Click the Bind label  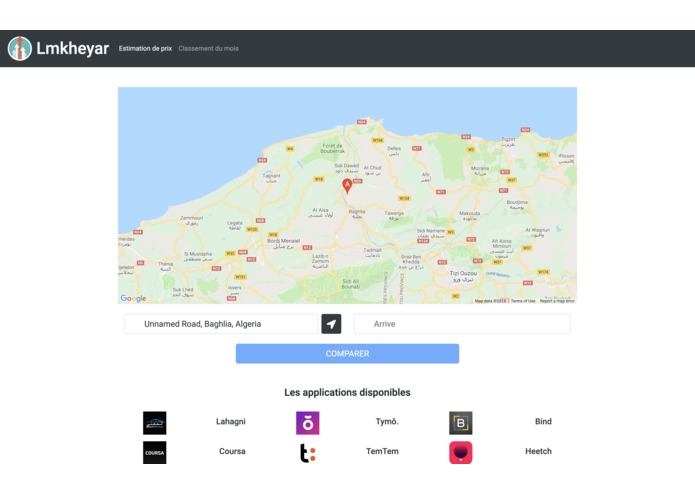tap(543, 421)
